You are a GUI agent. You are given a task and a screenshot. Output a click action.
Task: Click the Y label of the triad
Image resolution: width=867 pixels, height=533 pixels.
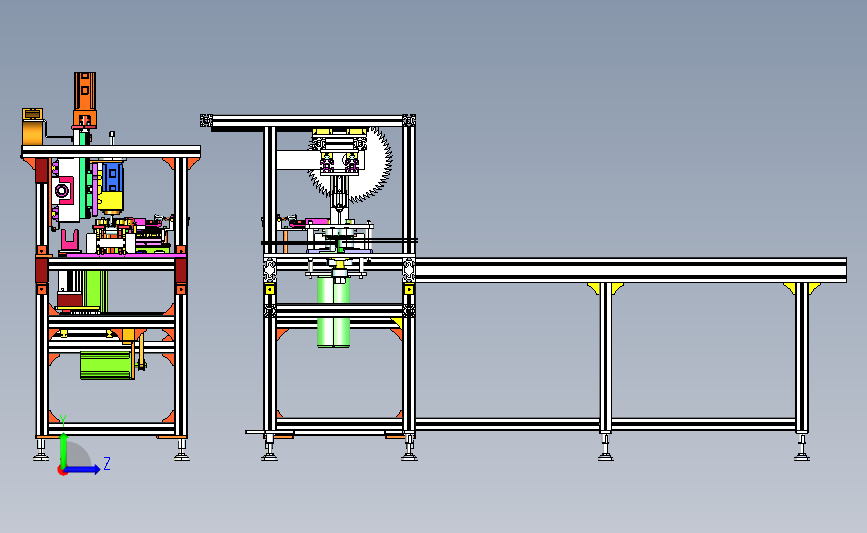point(63,422)
